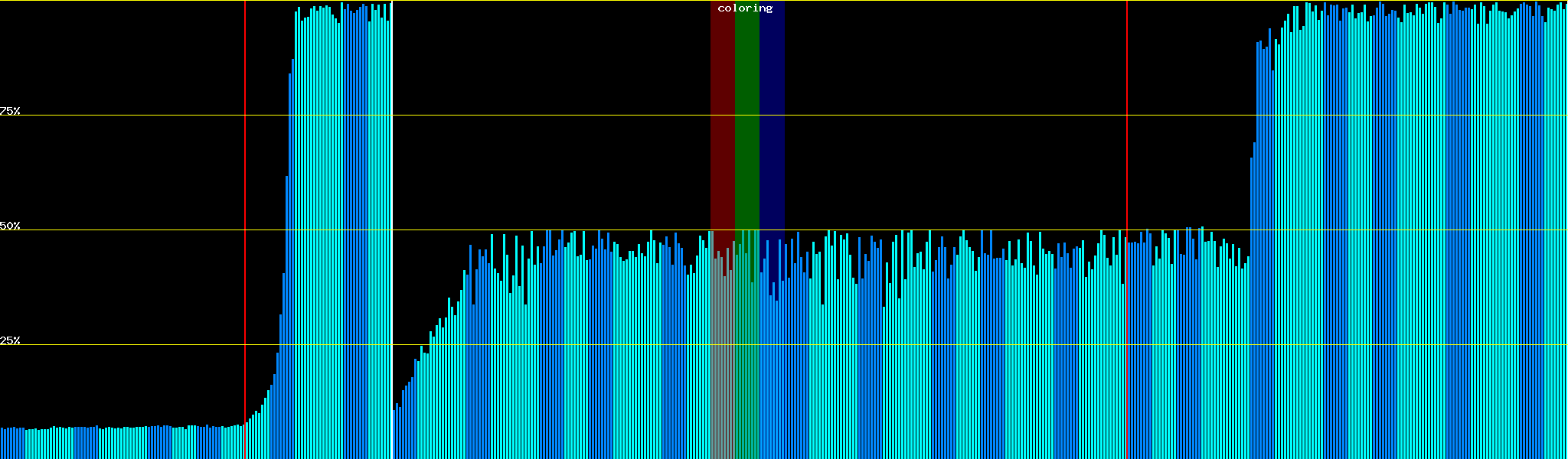
Task: Click the bars under the green coloring stripe
Action: pyautogui.click(x=746, y=360)
